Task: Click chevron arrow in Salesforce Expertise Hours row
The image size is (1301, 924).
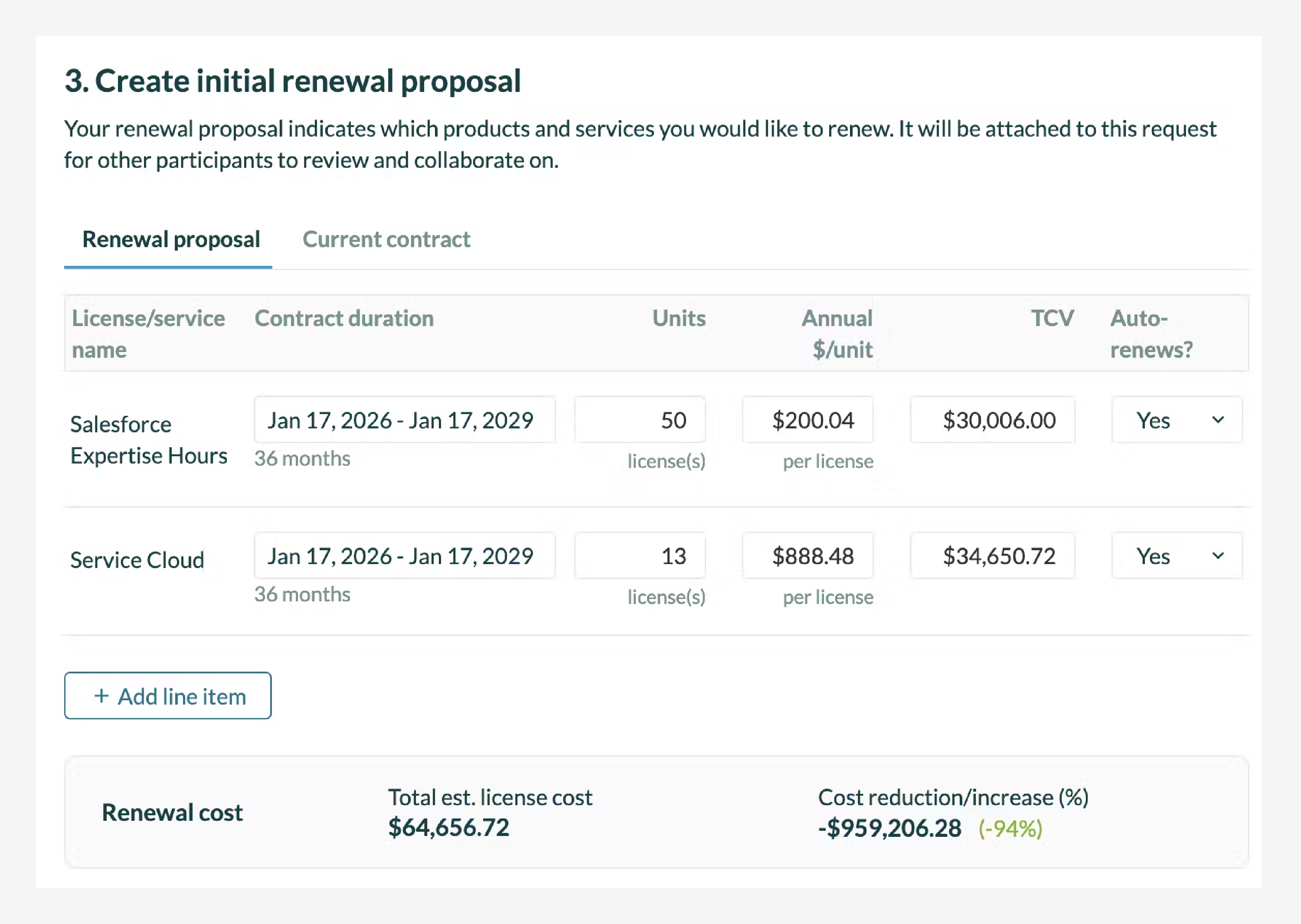Action: 1217,421
